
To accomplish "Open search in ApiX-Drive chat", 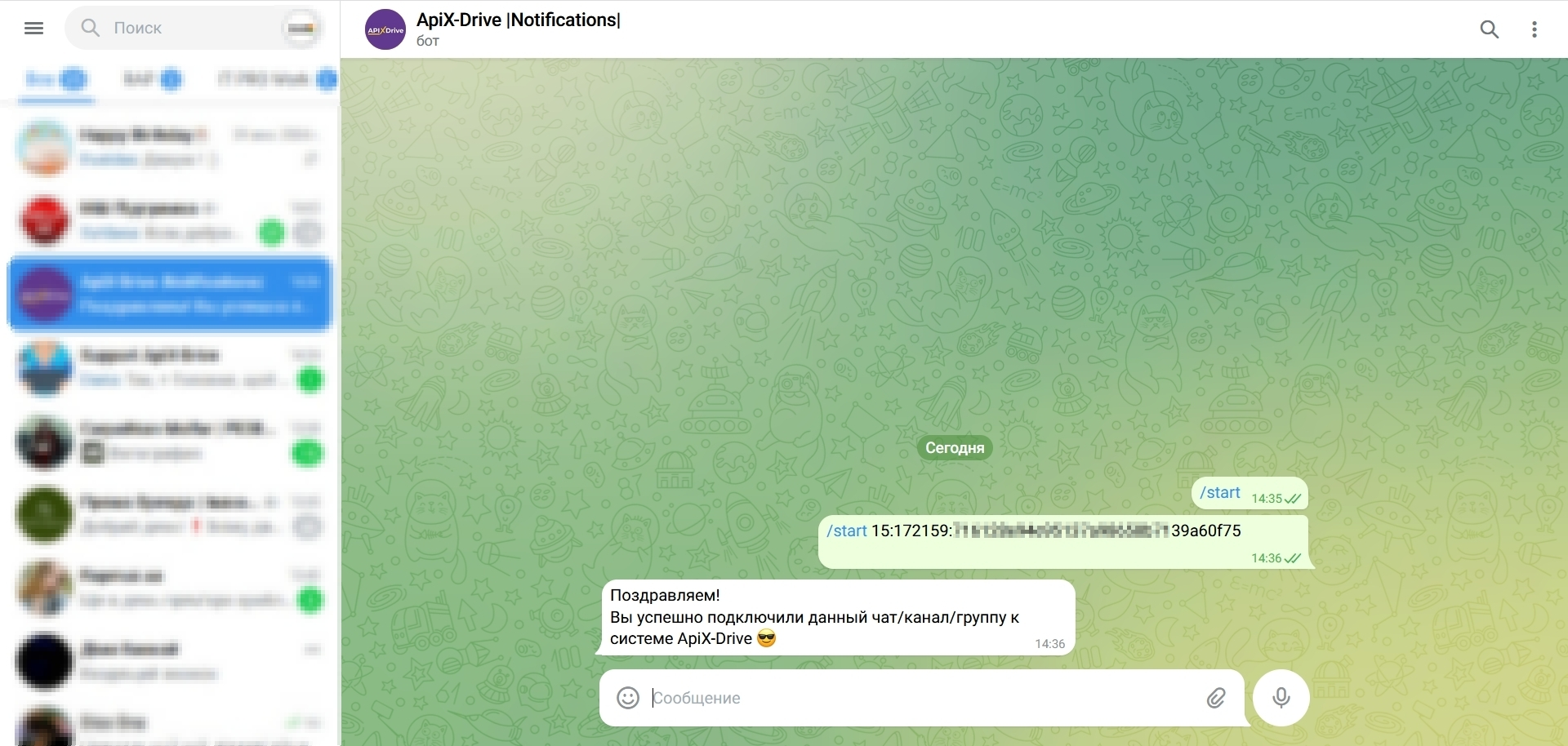I will click(1490, 29).
